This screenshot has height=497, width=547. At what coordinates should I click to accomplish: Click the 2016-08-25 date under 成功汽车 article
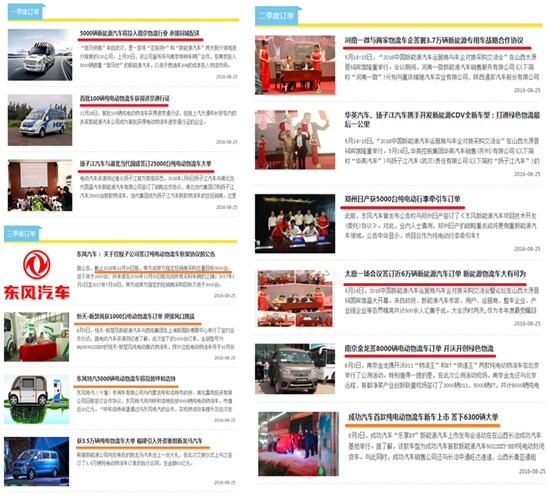coord(532,471)
